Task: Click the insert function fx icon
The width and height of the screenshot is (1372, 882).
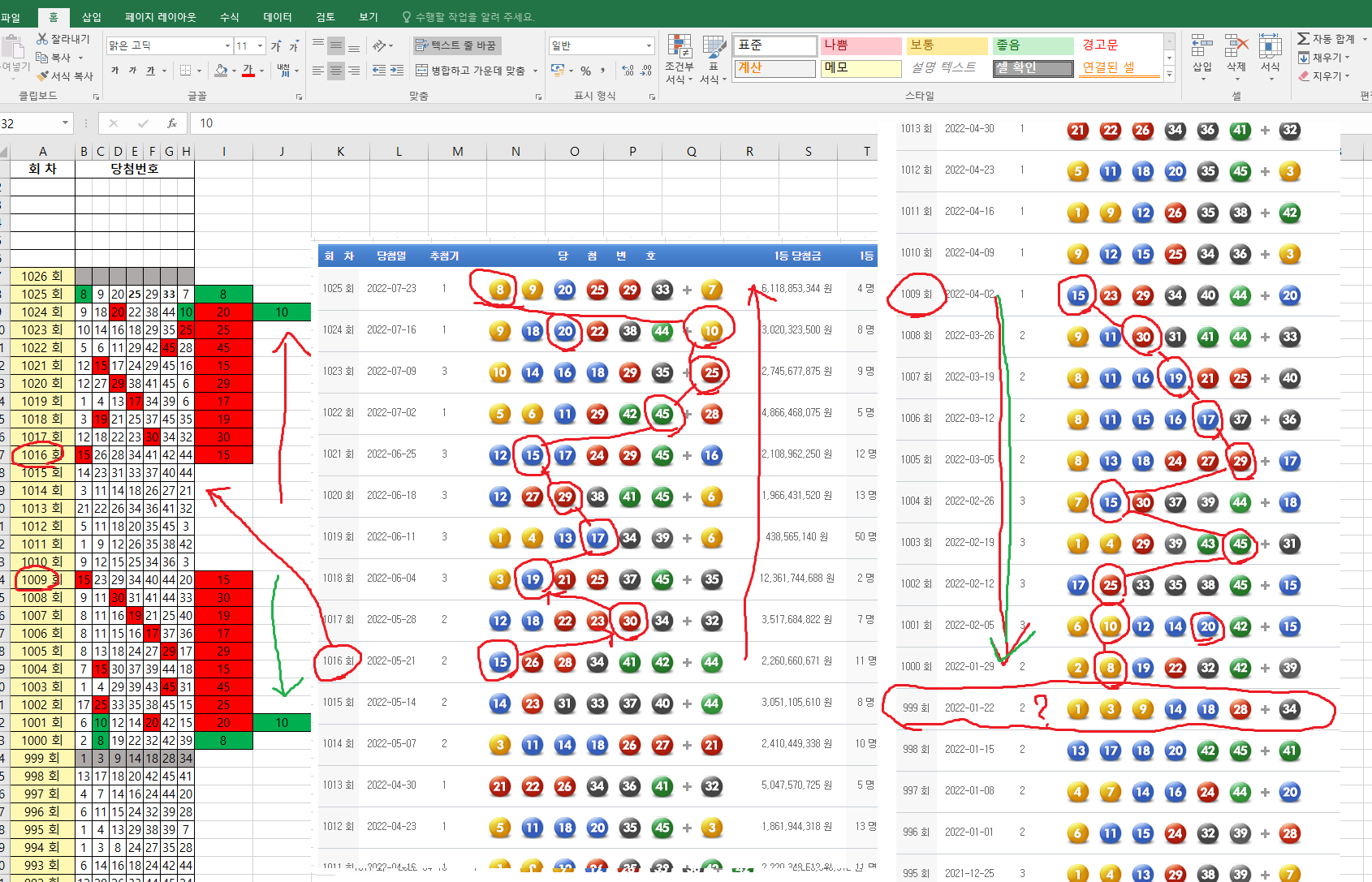Action: [171, 123]
